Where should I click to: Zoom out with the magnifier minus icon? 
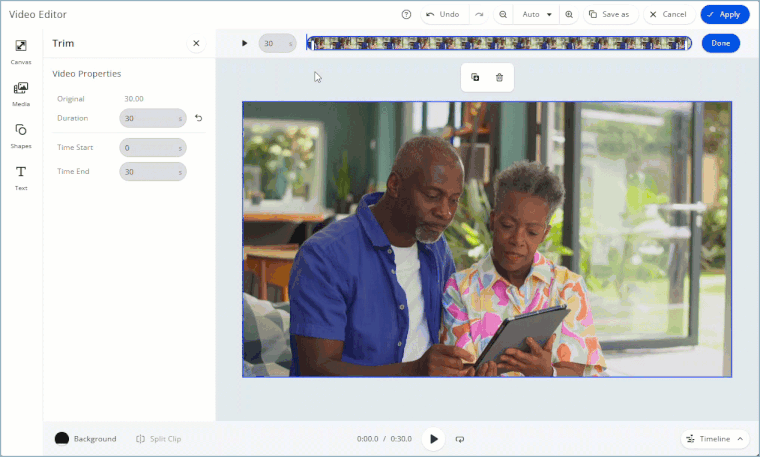(x=503, y=14)
